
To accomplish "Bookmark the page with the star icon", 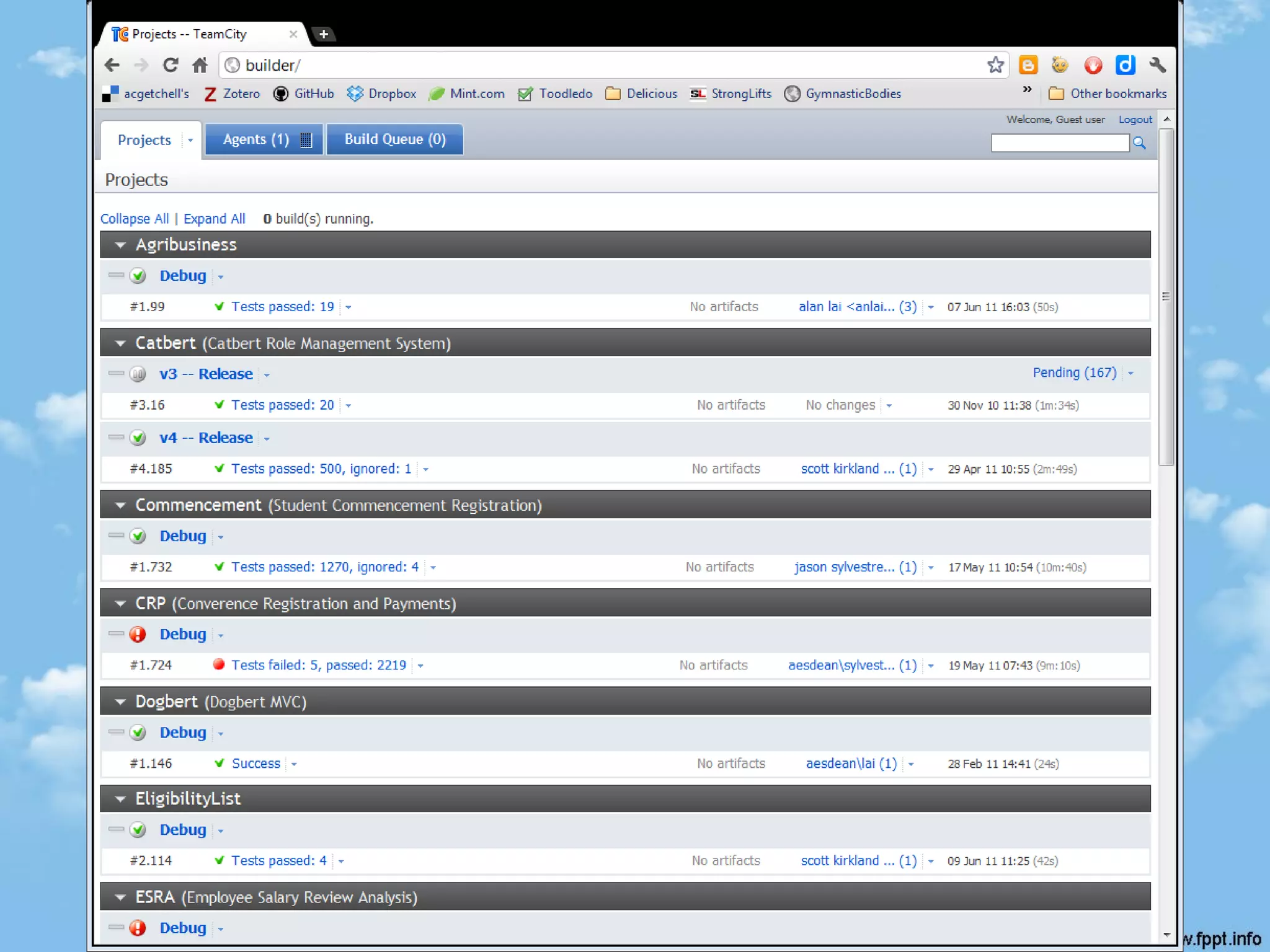I will click(995, 65).
